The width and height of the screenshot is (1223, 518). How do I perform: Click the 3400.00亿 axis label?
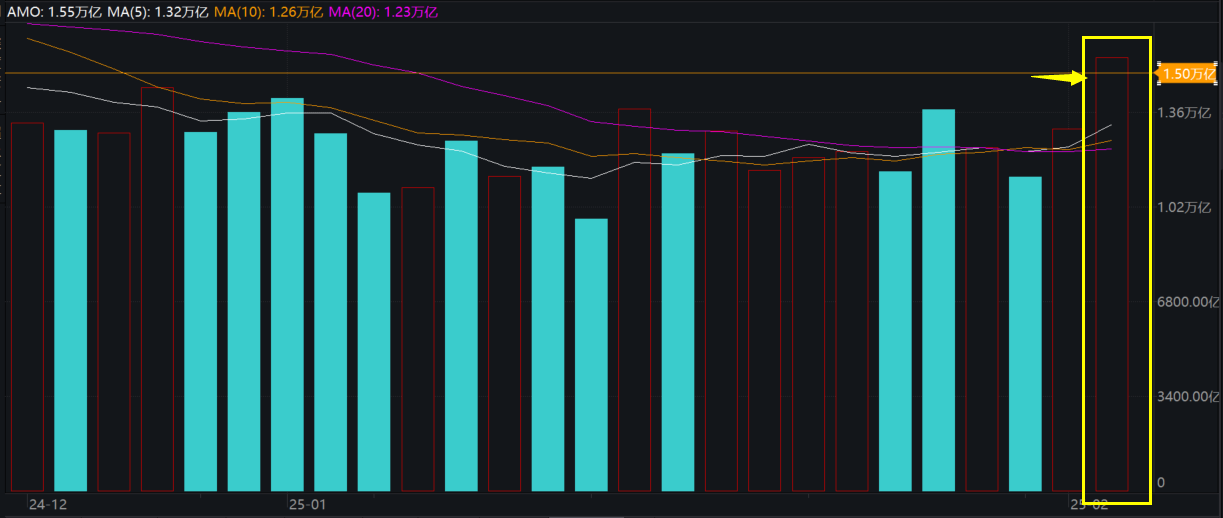coord(1189,397)
